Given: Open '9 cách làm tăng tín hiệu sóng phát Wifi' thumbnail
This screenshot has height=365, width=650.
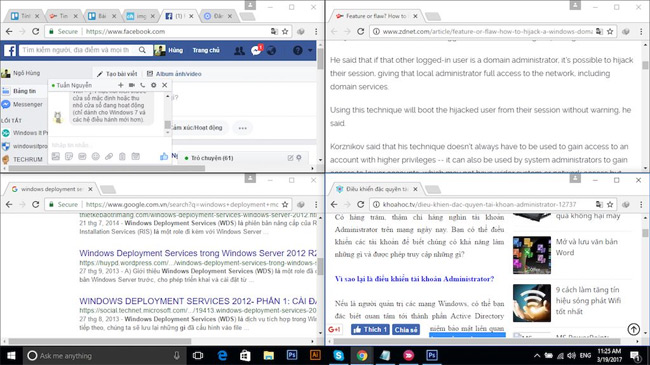Looking at the screenshot, I should pos(532,303).
